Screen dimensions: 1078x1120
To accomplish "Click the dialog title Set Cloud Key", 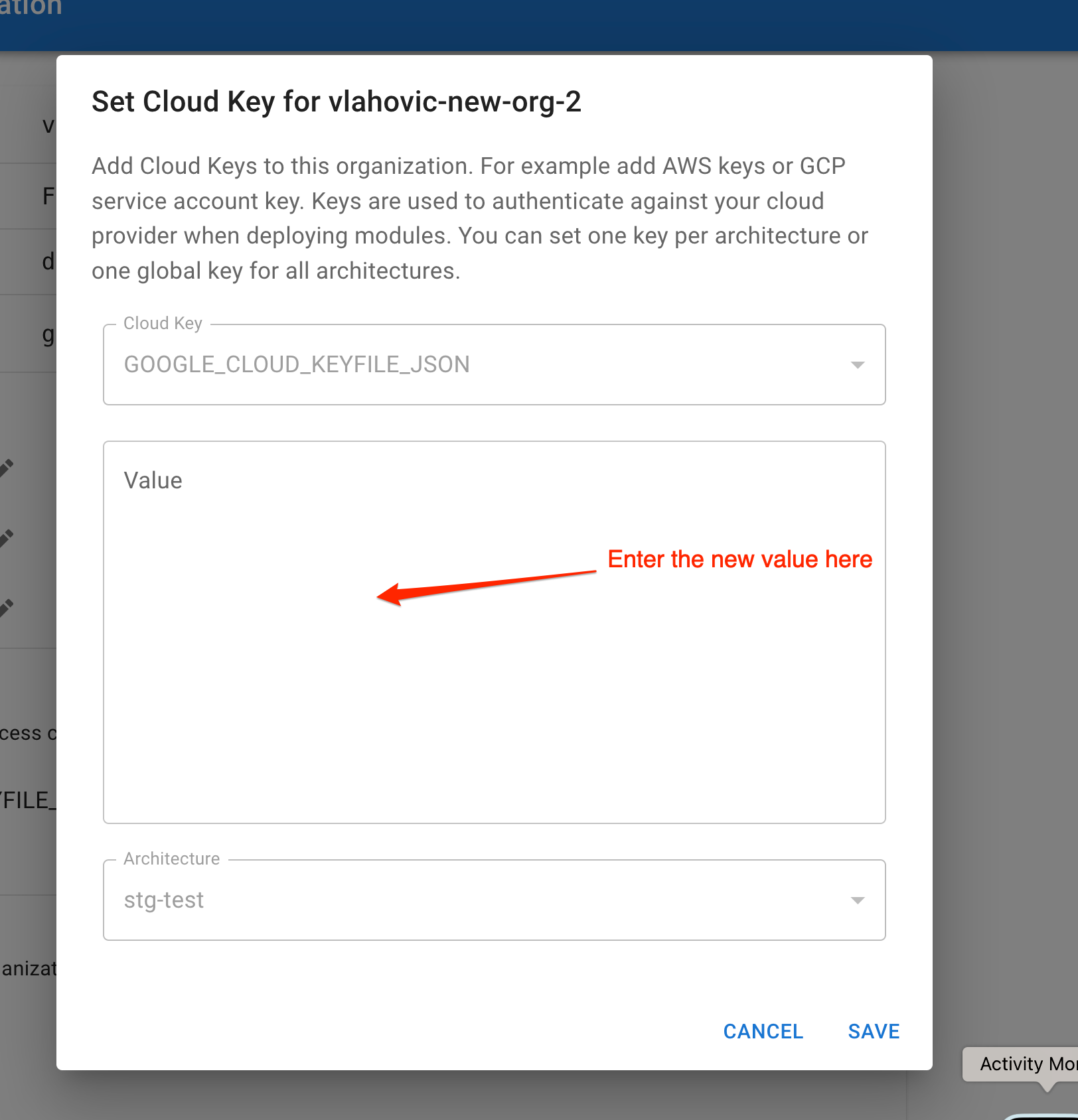I will pos(337,102).
